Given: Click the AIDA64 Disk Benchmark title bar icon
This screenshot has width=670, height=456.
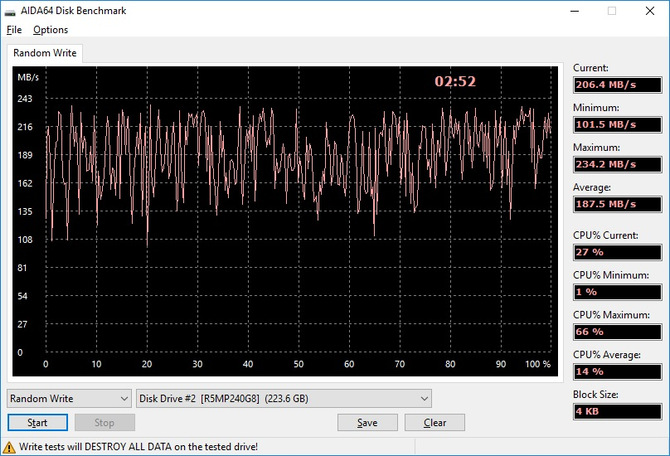Looking at the screenshot, I should (x=10, y=12).
